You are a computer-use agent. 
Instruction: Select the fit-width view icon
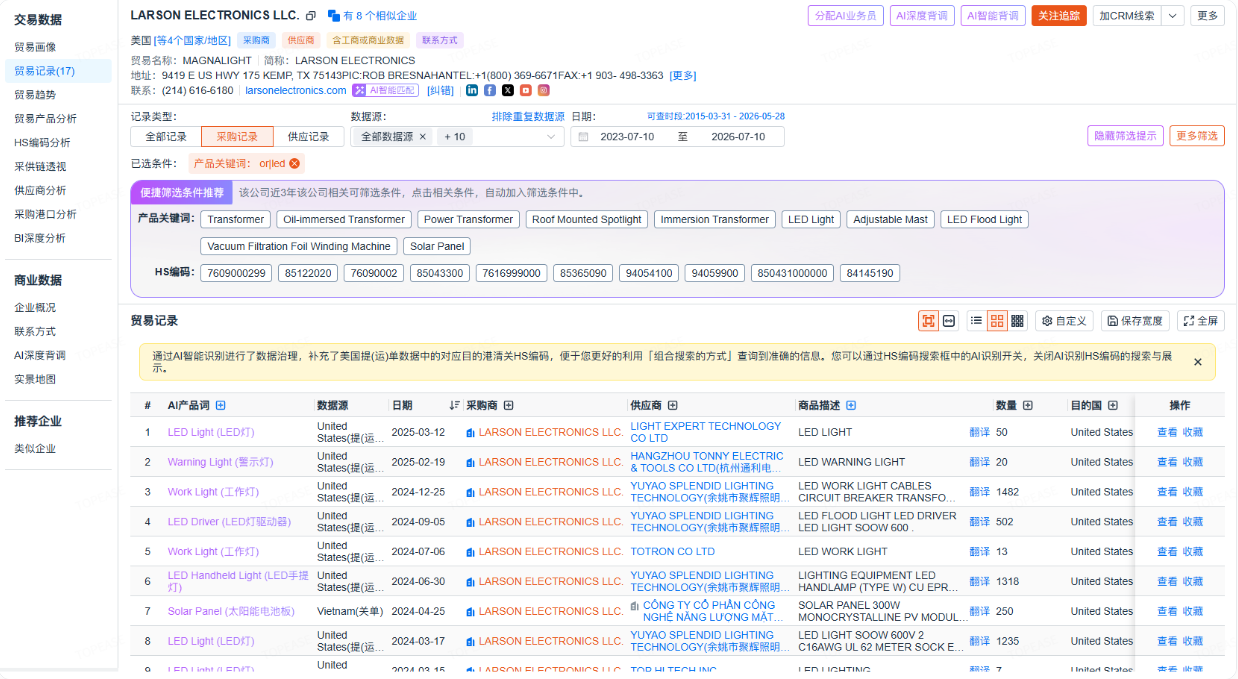click(949, 321)
